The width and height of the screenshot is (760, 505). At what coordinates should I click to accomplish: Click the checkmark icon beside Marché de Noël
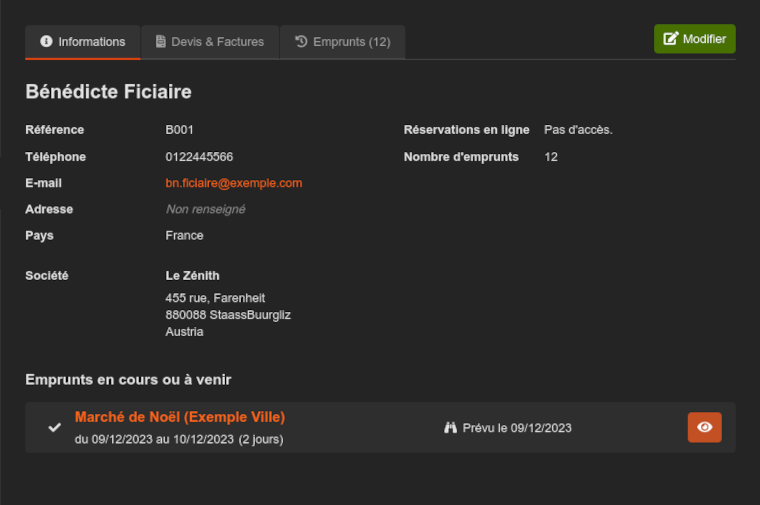[55, 428]
